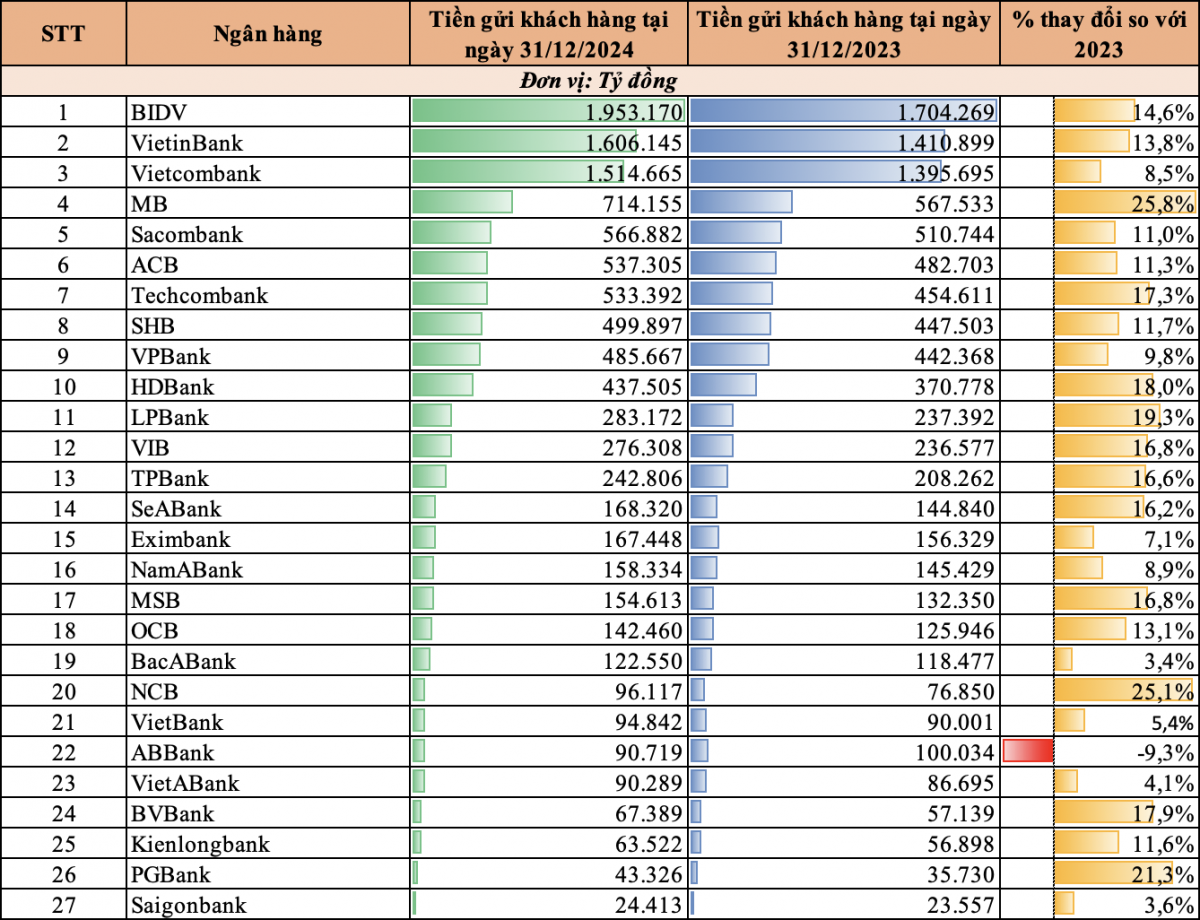
Task: Click BIDV's 2024 deposit value "1.953.170"
Action: [x=634, y=111]
